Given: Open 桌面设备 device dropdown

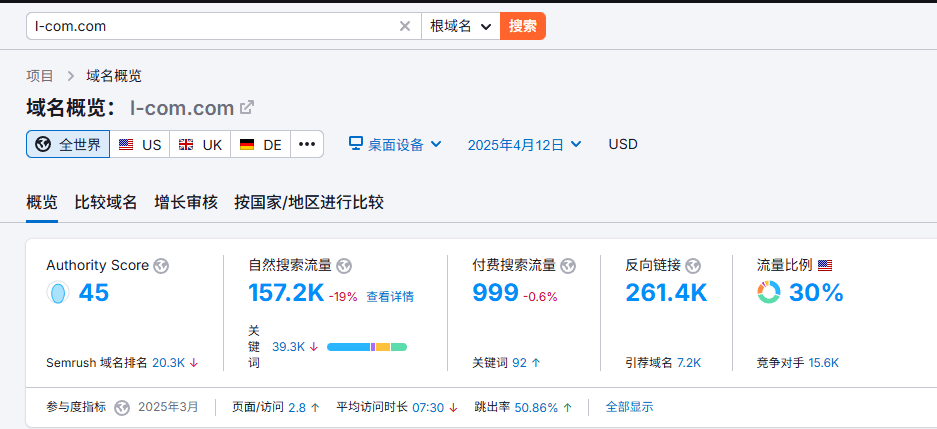Looking at the screenshot, I should click(x=396, y=144).
